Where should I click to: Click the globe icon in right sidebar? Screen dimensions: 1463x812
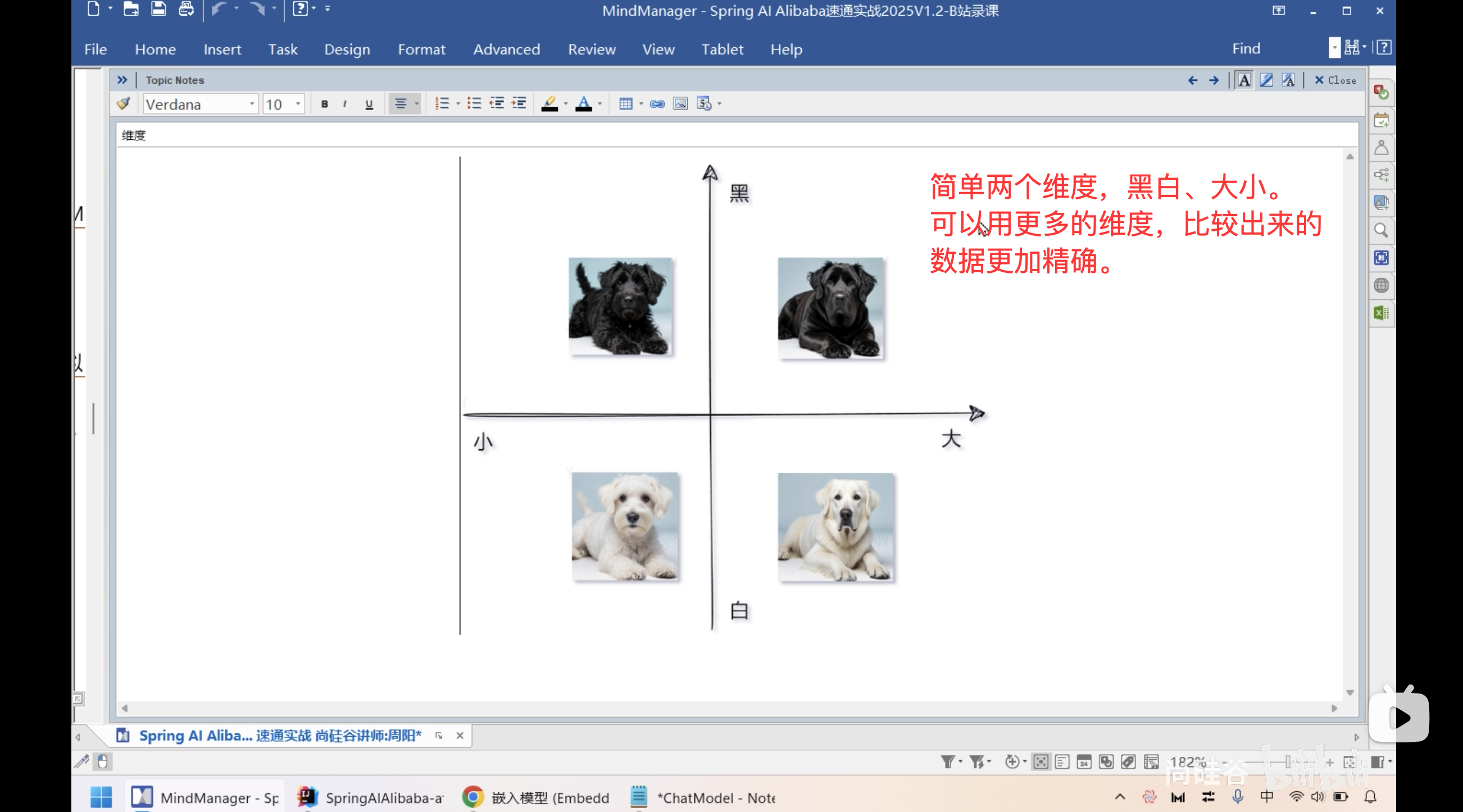[x=1382, y=285]
